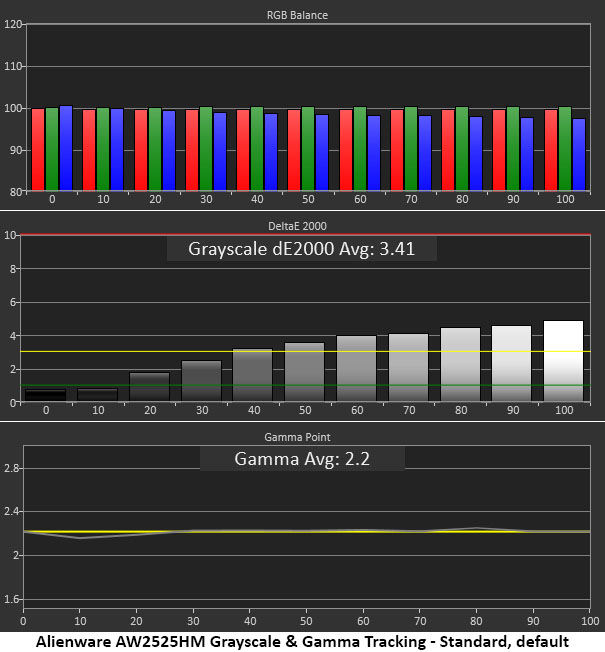Click the white DeltaE bar at 100
The height and width of the screenshot is (652, 605).
(x=563, y=361)
